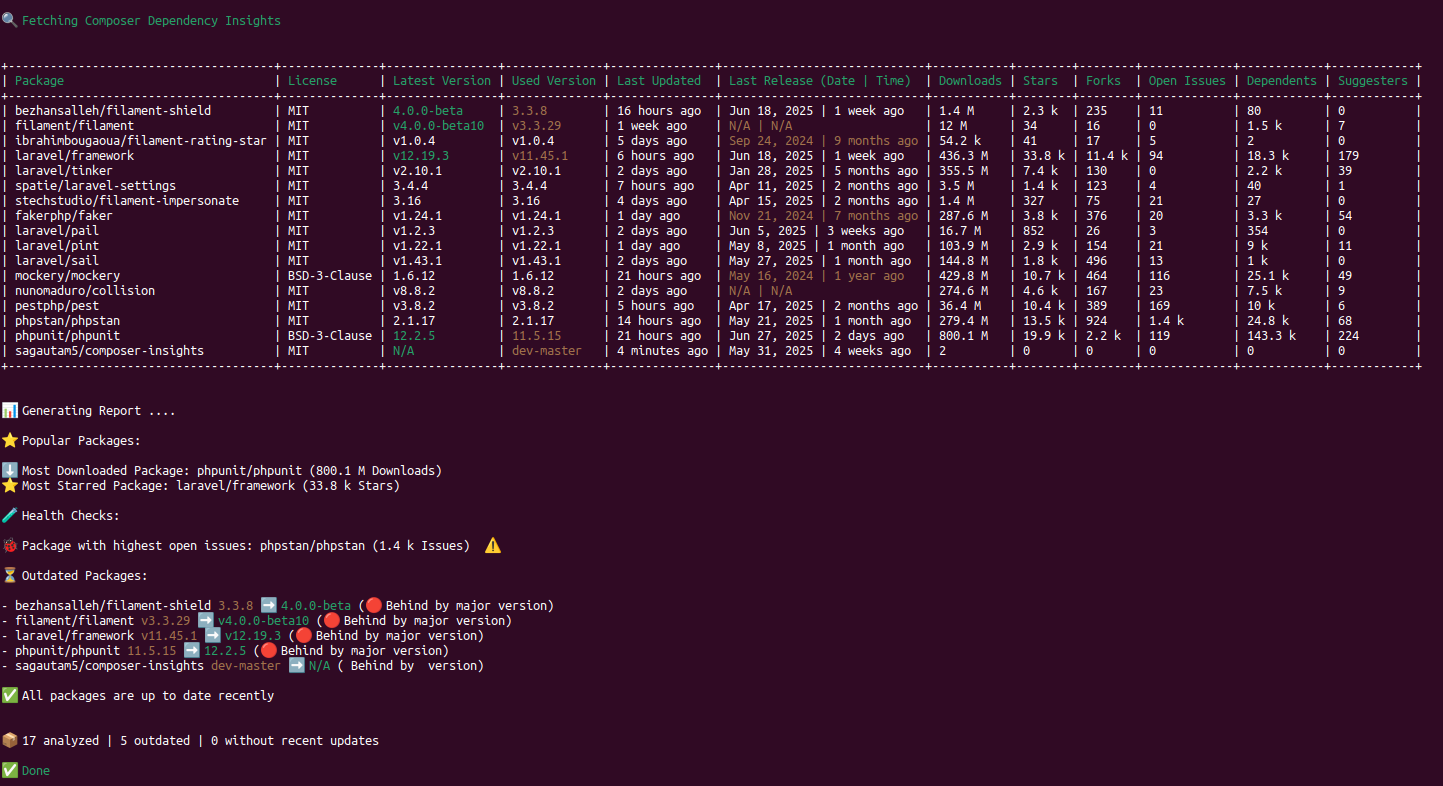Image resolution: width=1443 pixels, height=786 pixels.
Task: Click the download arrow icon for Most Downloaded Package
Action: click(x=9, y=471)
